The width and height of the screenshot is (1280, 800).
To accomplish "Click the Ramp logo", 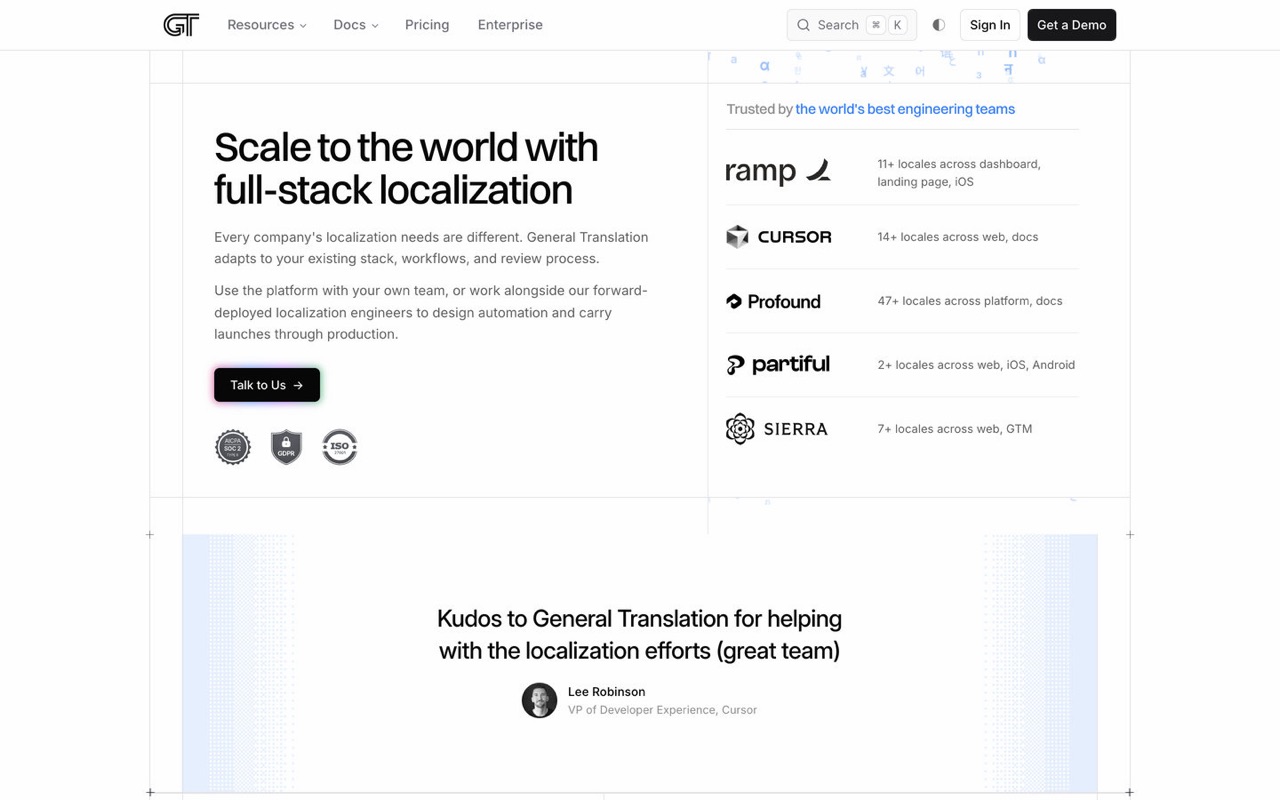I will tap(779, 172).
